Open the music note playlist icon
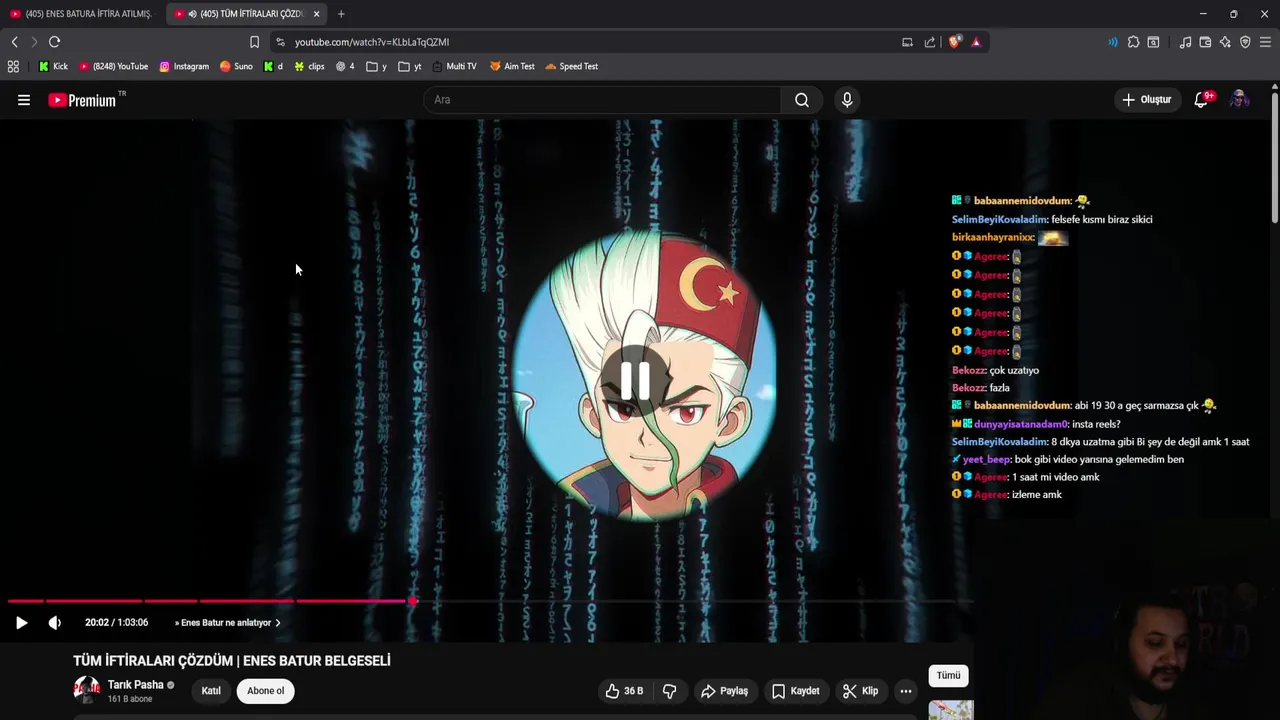This screenshot has height=720, width=1280. [1185, 42]
